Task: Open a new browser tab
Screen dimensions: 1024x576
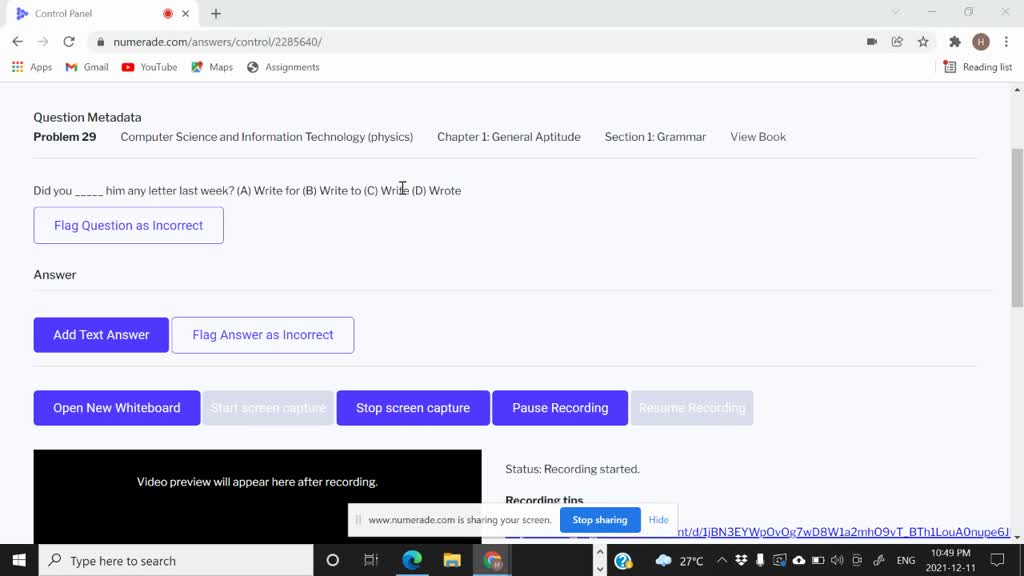Action: coord(216,14)
